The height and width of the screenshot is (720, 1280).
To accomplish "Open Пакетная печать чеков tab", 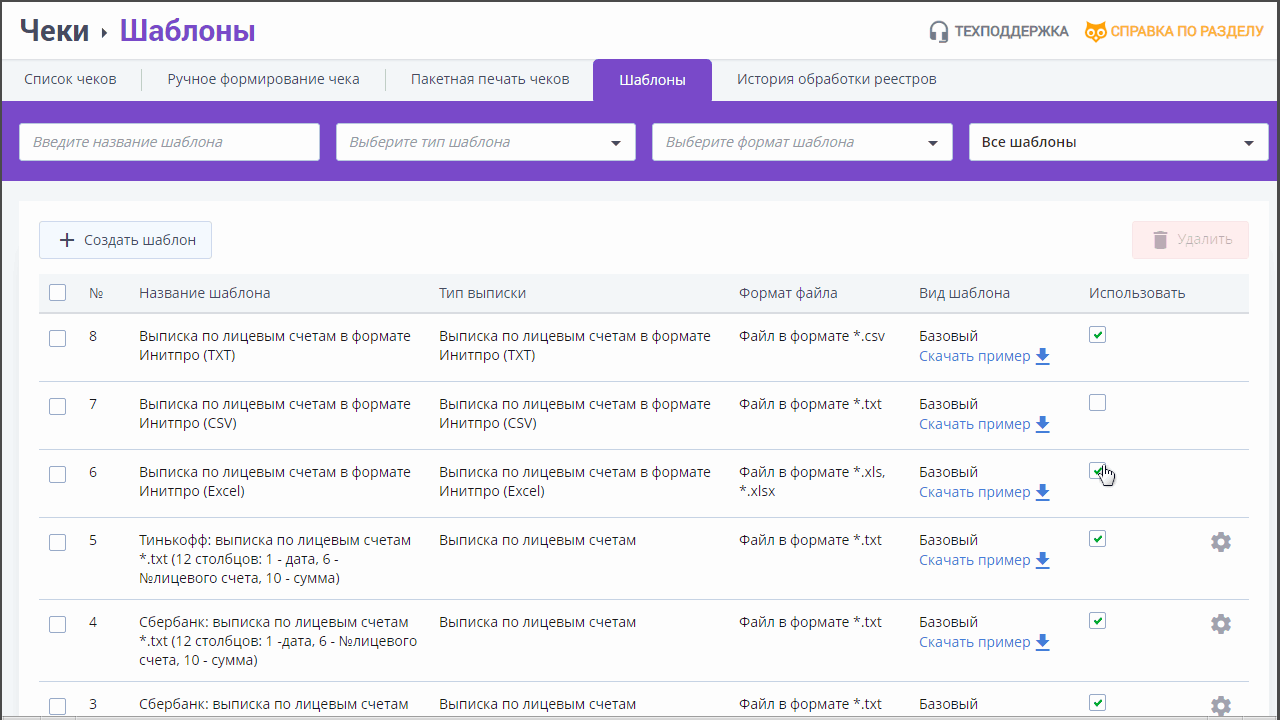I will point(490,79).
